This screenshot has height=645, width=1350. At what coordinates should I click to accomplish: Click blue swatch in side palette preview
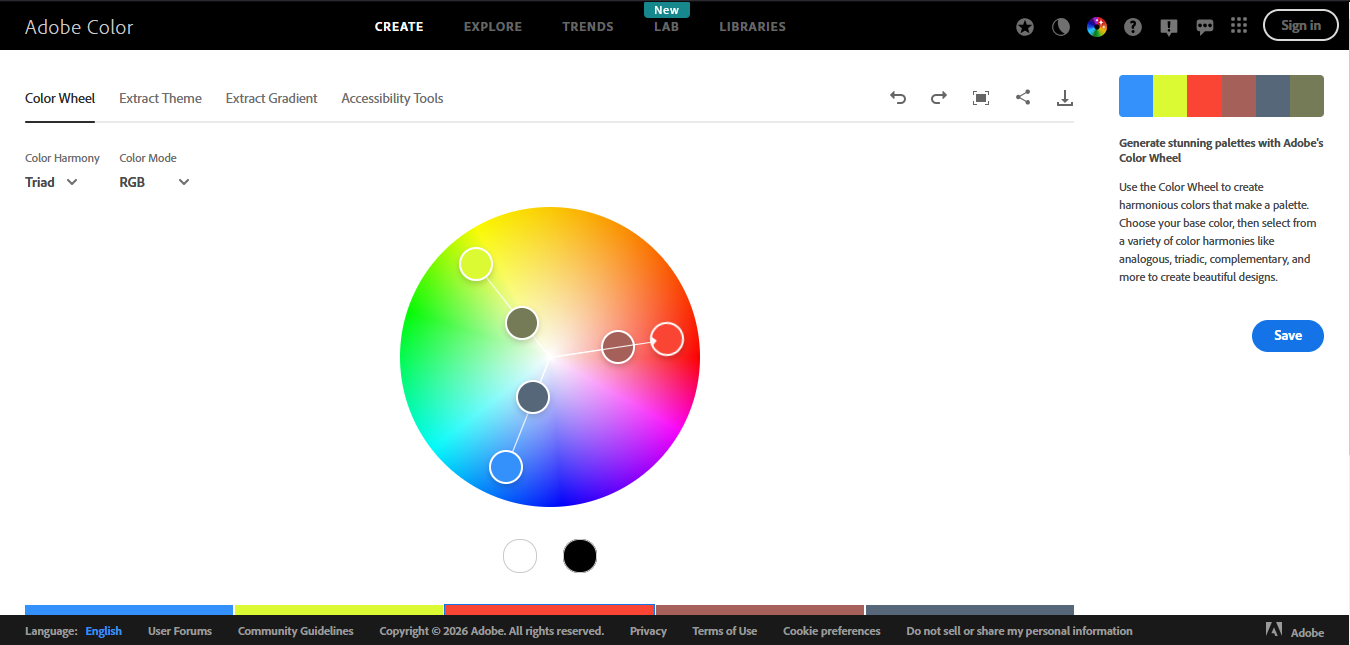1136,96
